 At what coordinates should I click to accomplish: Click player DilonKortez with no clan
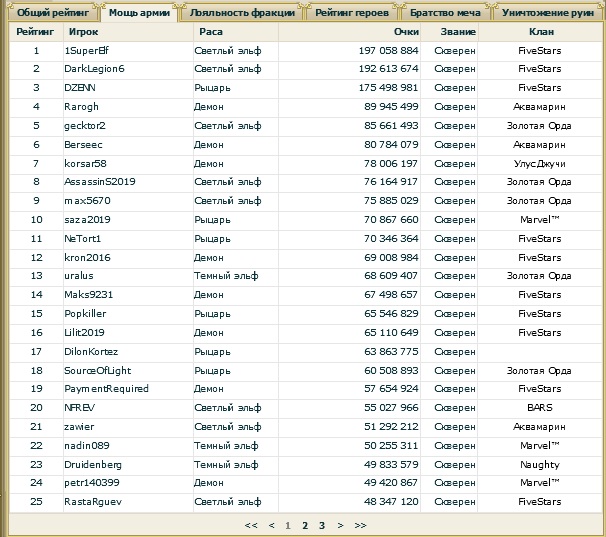pyautogui.click(x=91, y=351)
